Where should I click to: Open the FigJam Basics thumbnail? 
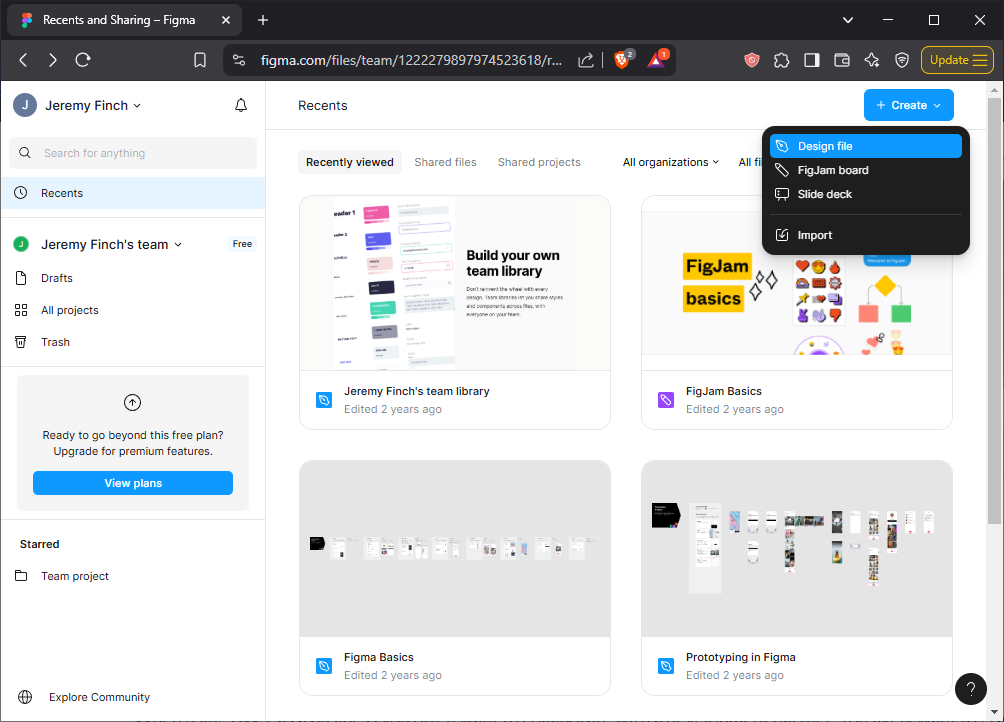pos(797,283)
